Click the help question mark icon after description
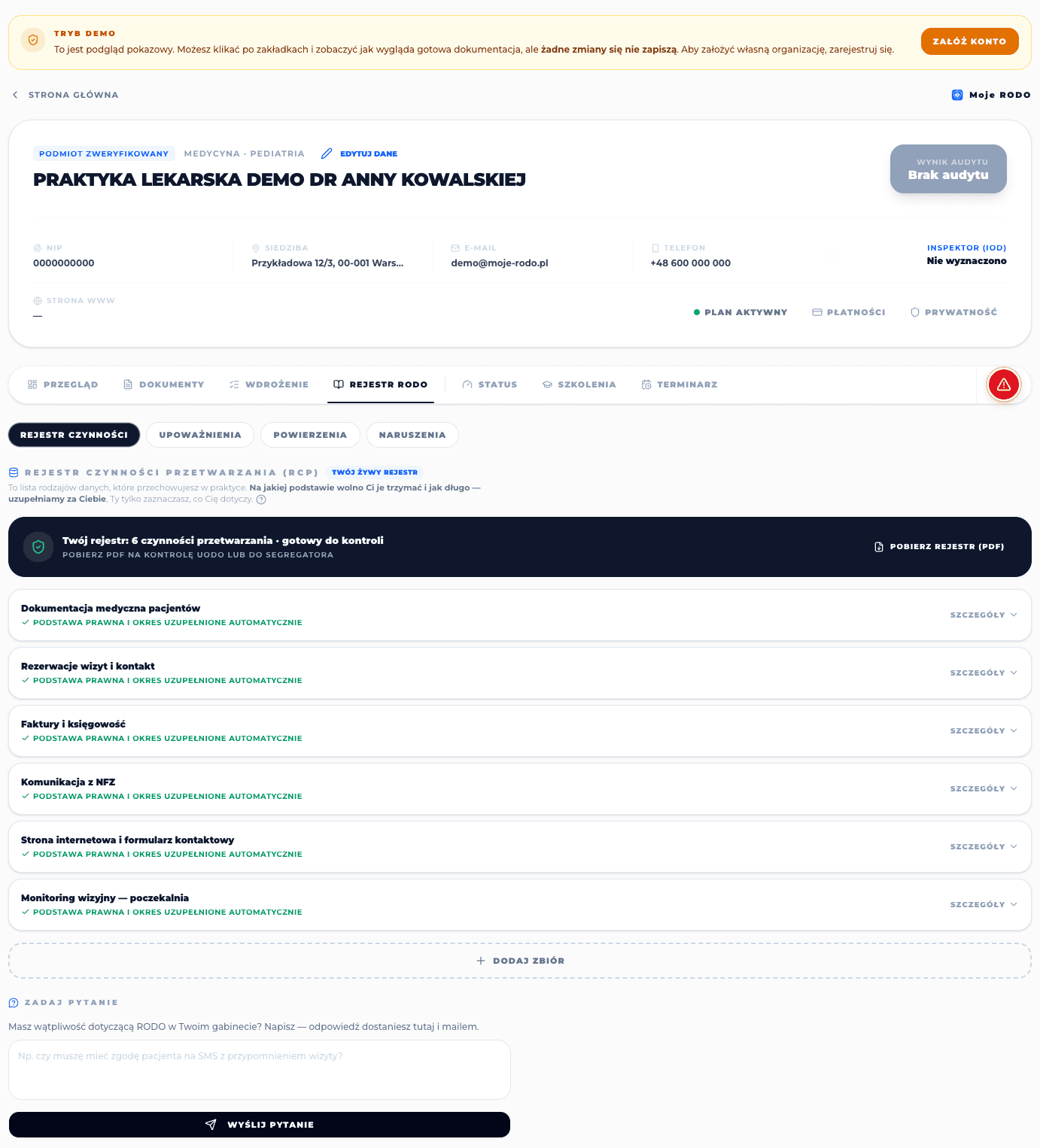Screen dimensions: 1040x1148 click(261, 500)
